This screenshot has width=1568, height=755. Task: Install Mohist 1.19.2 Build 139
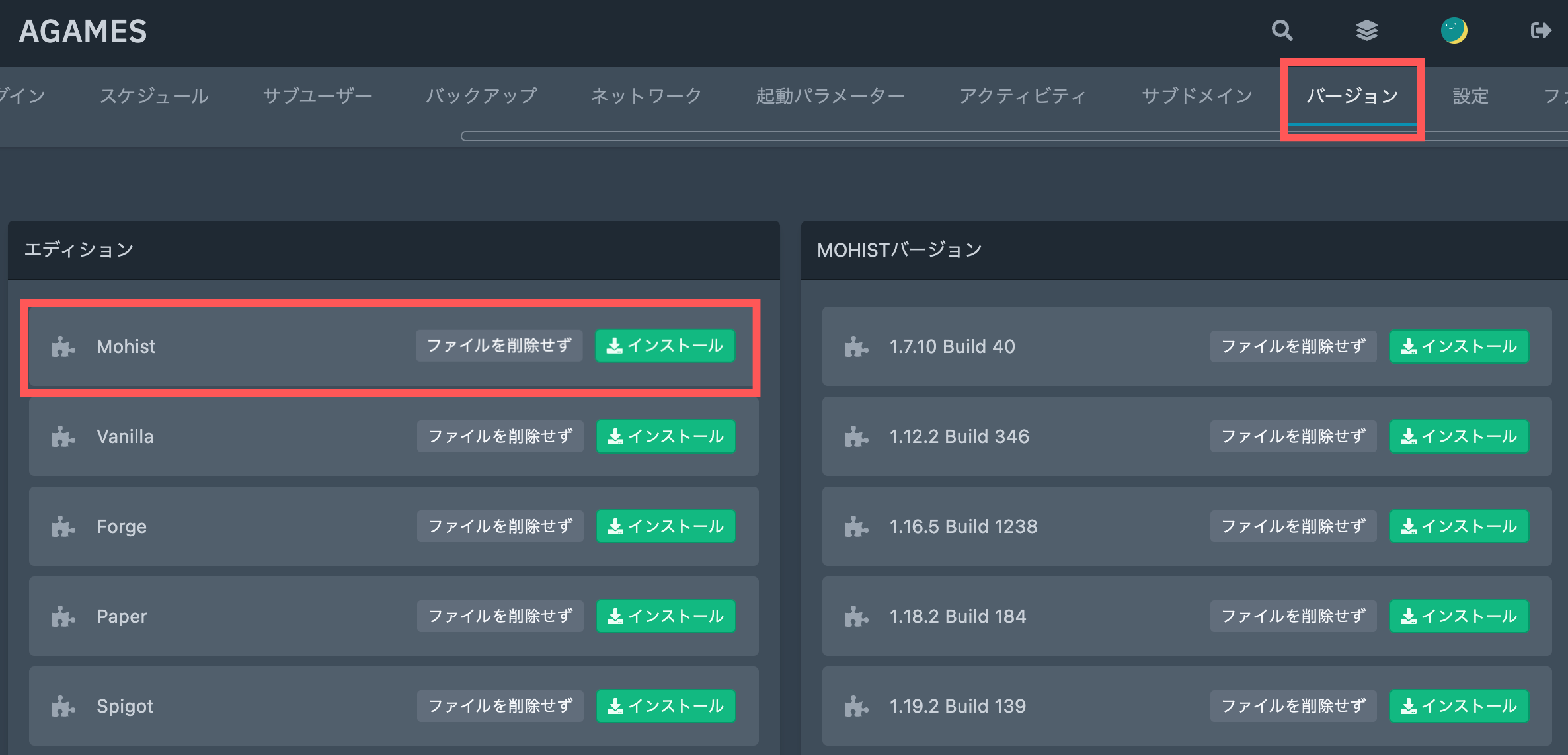[1459, 706]
